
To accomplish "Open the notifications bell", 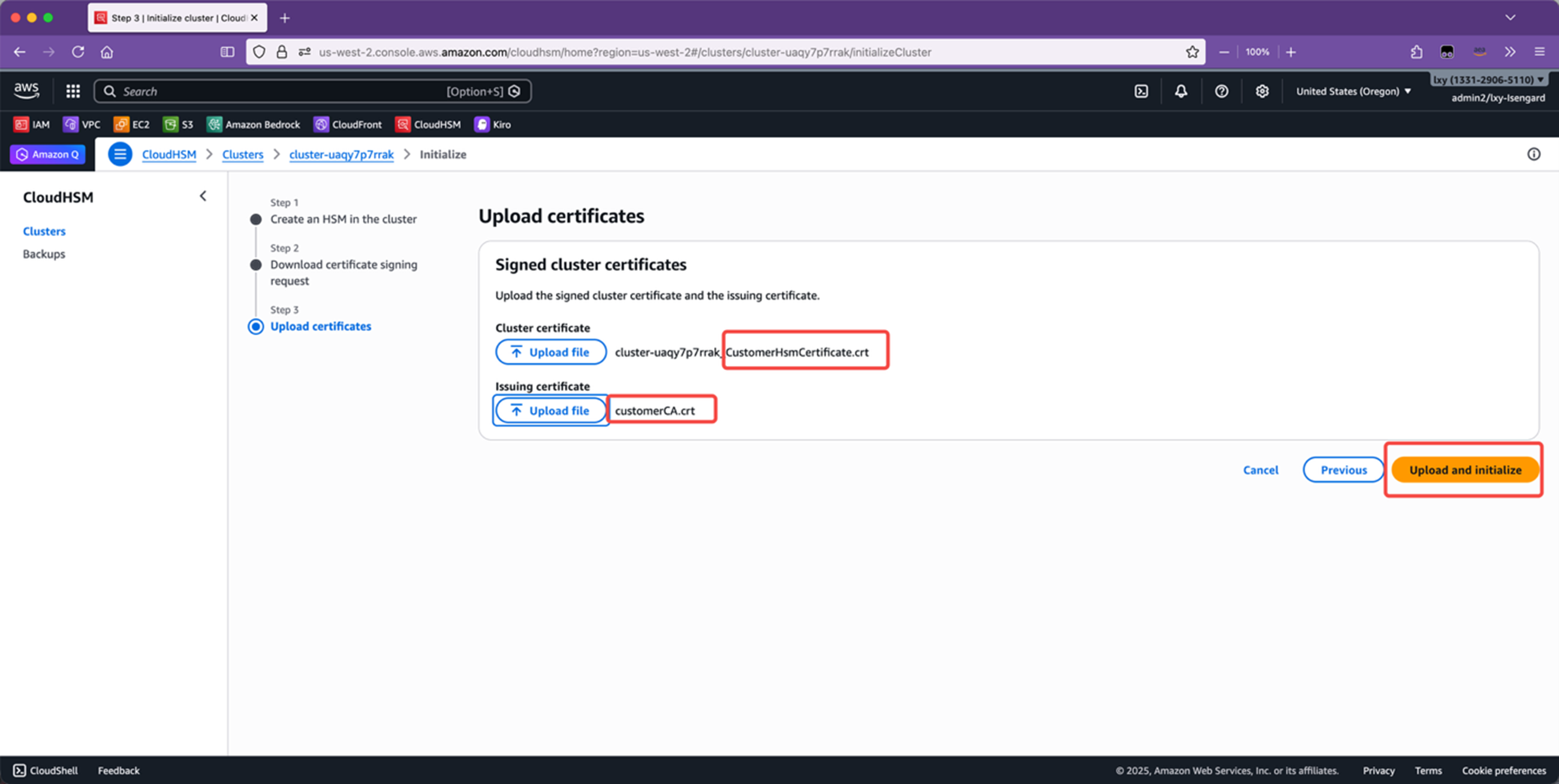I will [x=1181, y=91].
